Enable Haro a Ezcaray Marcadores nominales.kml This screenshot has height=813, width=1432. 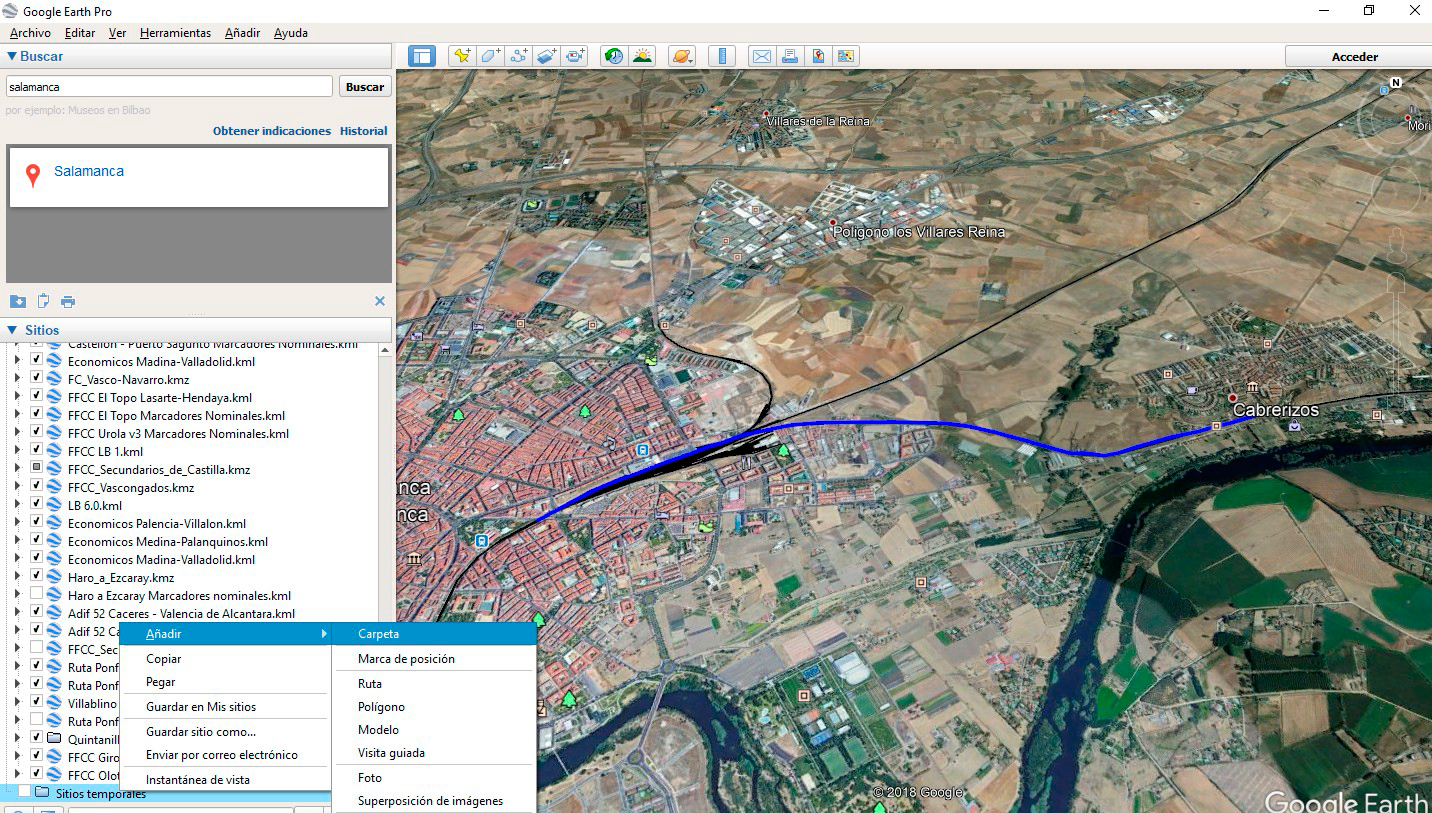tap(36, 595)
